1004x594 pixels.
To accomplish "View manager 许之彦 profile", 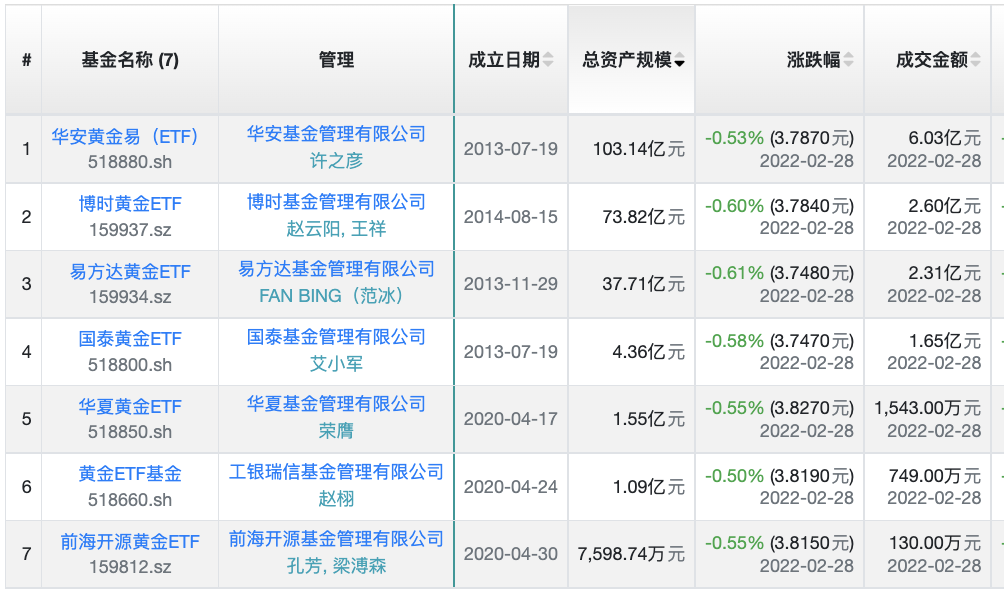I will 336,161.
